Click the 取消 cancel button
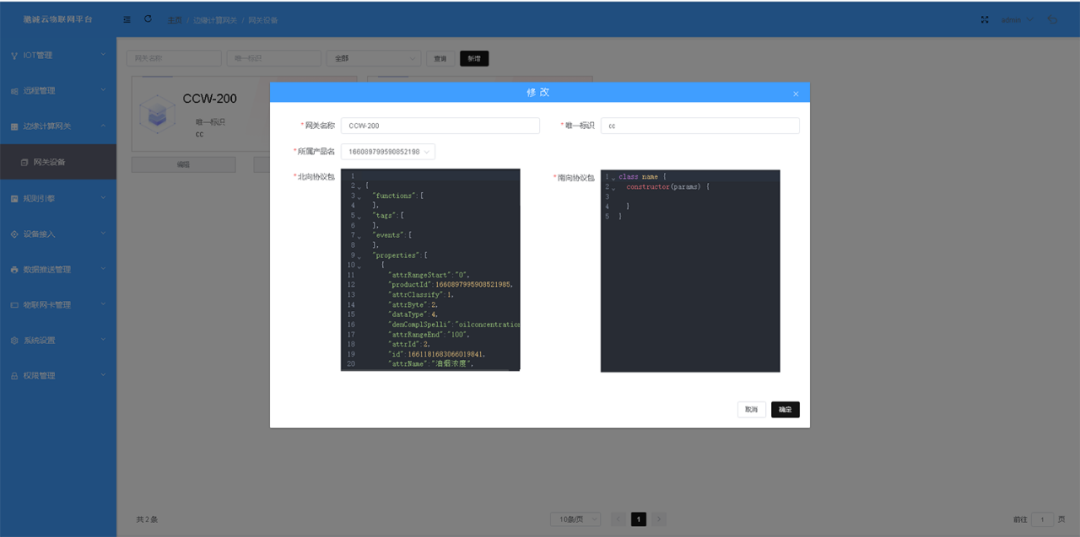This screenshot has height=537, width=1080. pos(750,410)
